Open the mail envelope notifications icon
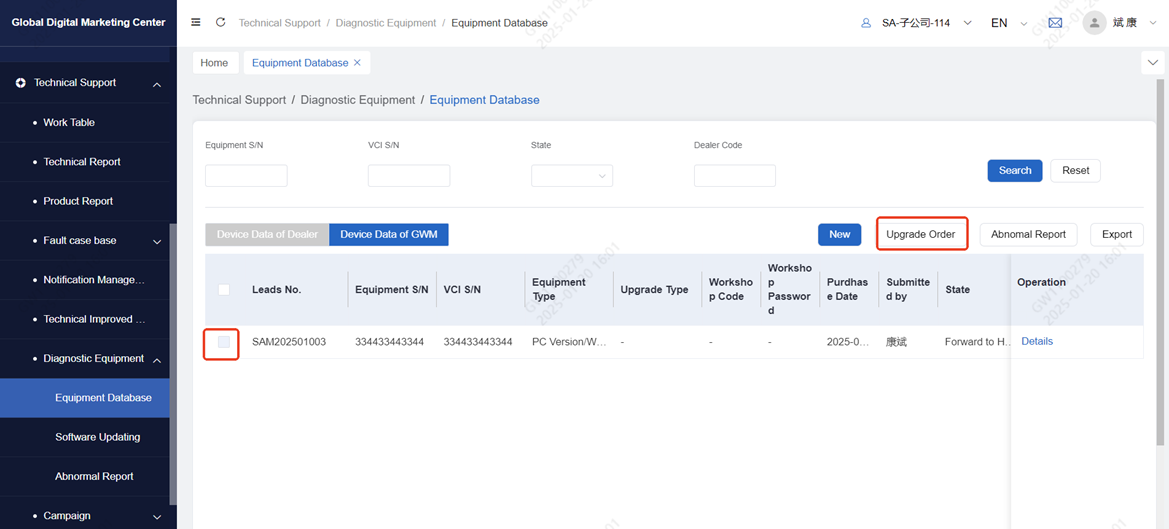The width and height of the screenshot is (1169, 529). [x=1055, y=23]
